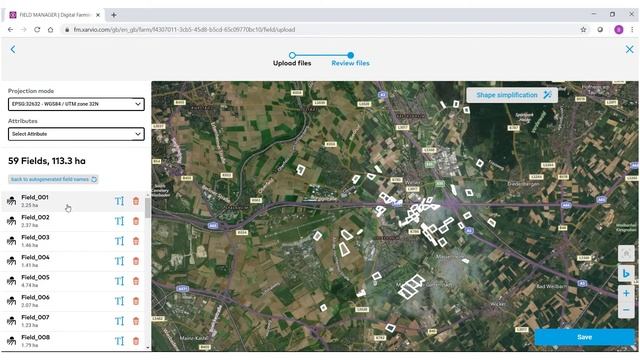640x360 pixels.
Task: Rename Field_005 using its text icon
Action: pos(119,281)
